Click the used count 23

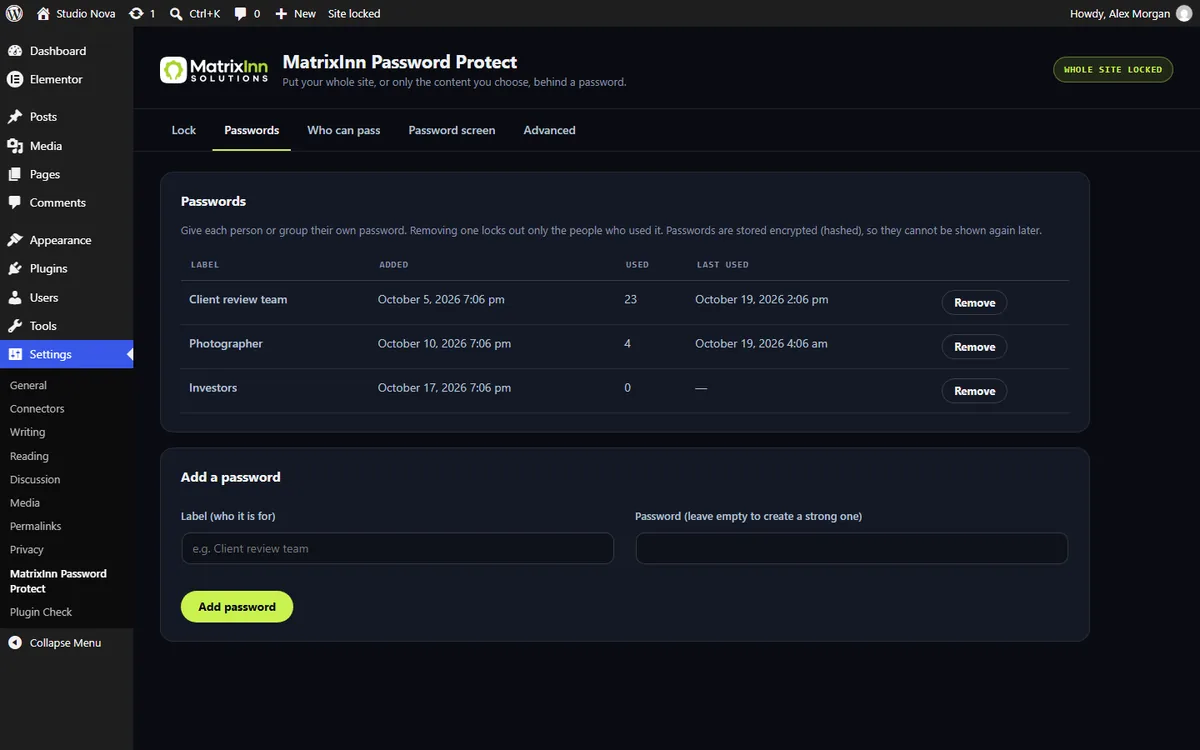630,300
